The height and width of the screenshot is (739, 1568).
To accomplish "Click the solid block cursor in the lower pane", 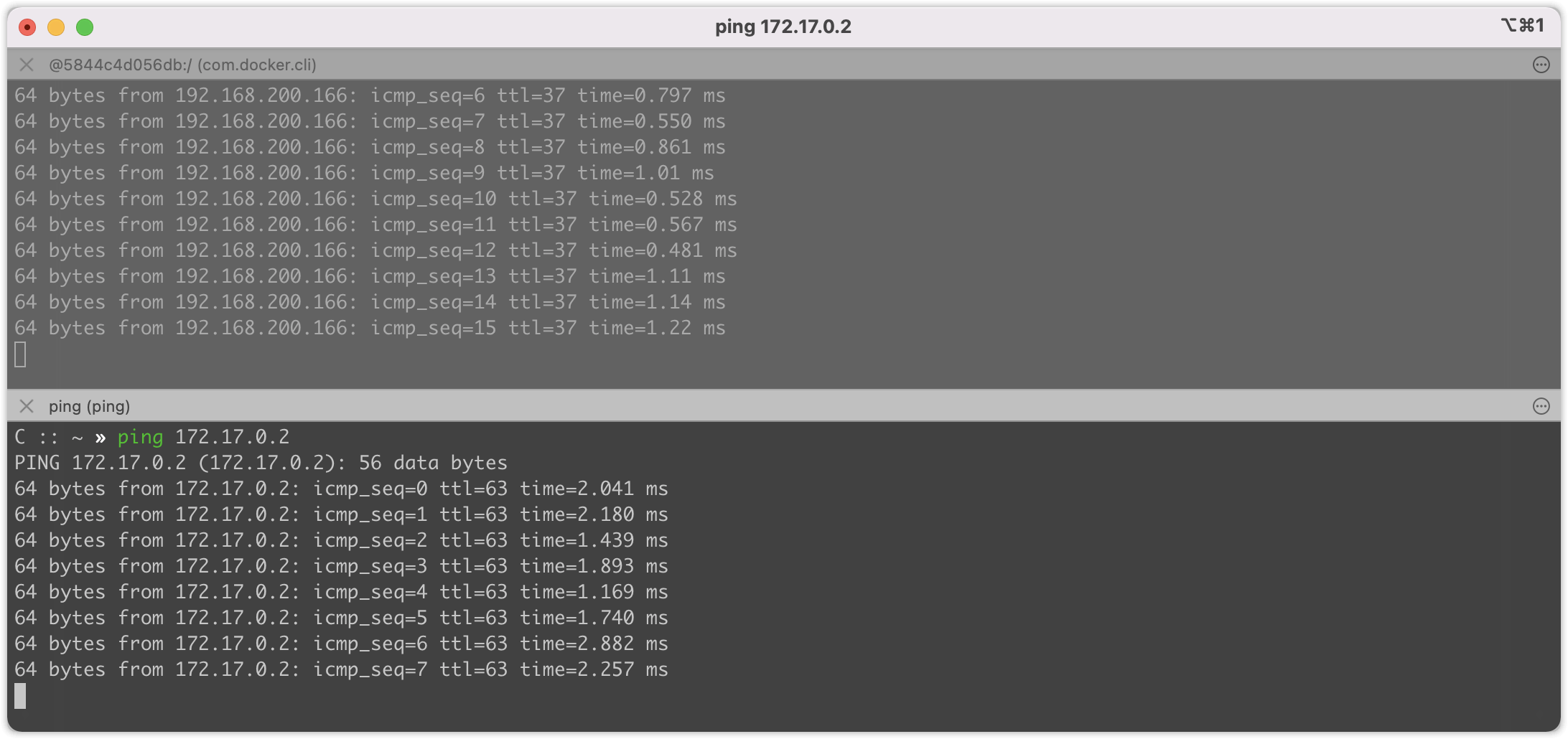I will (20, 696).
